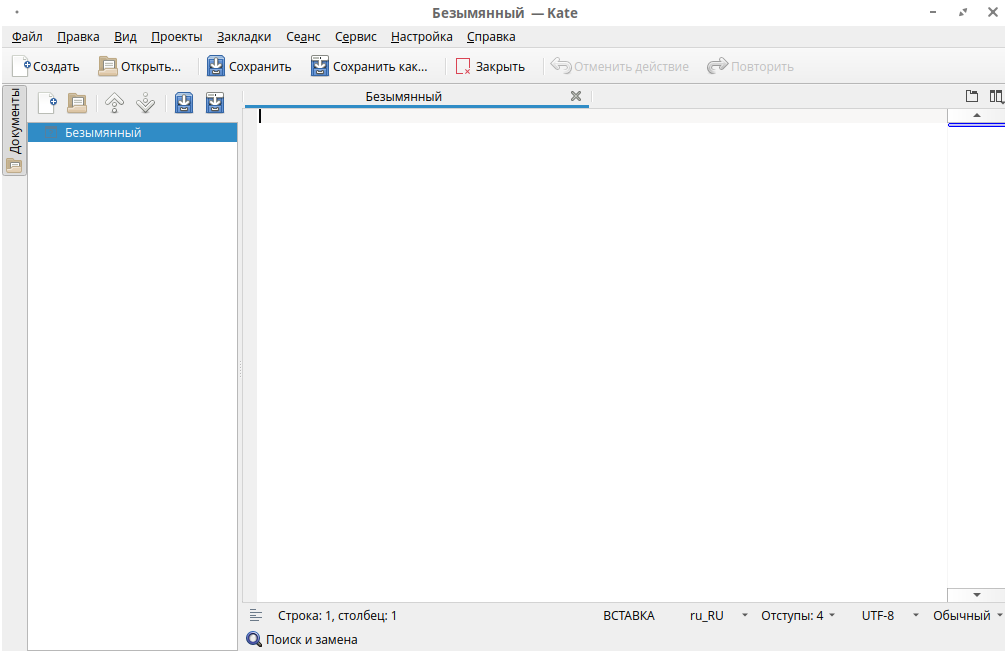Screen dimensions: 1005x652
Task: Select Безымянный in the documents list
Action: [103, 132]
